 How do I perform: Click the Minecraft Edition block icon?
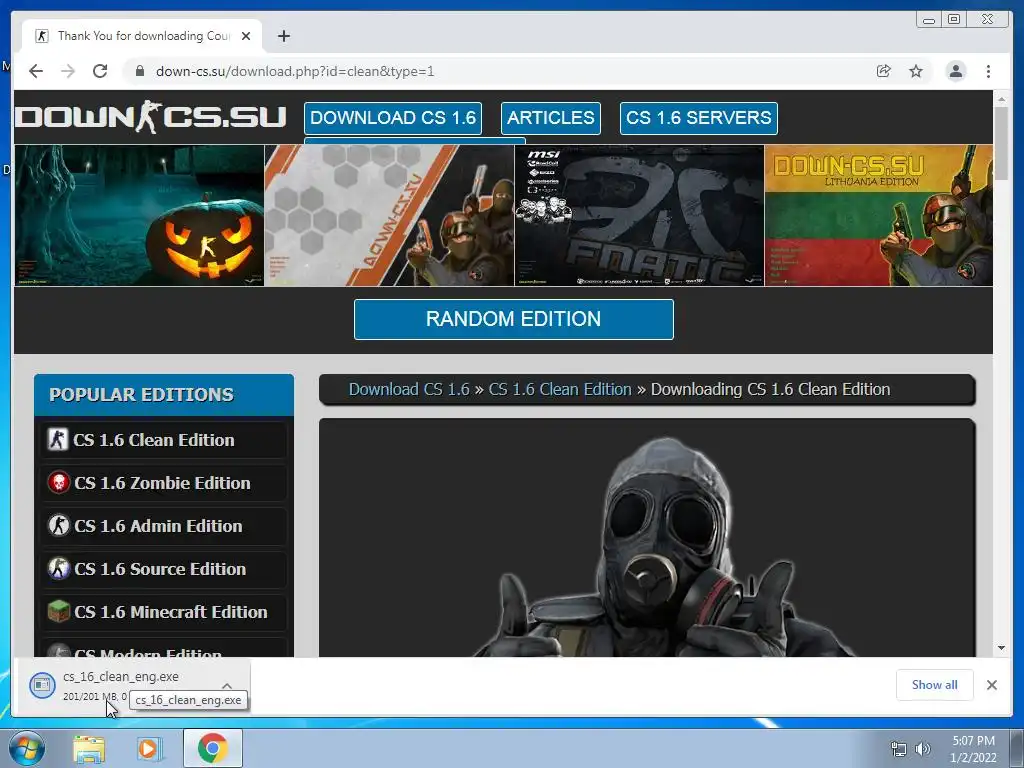59,612
